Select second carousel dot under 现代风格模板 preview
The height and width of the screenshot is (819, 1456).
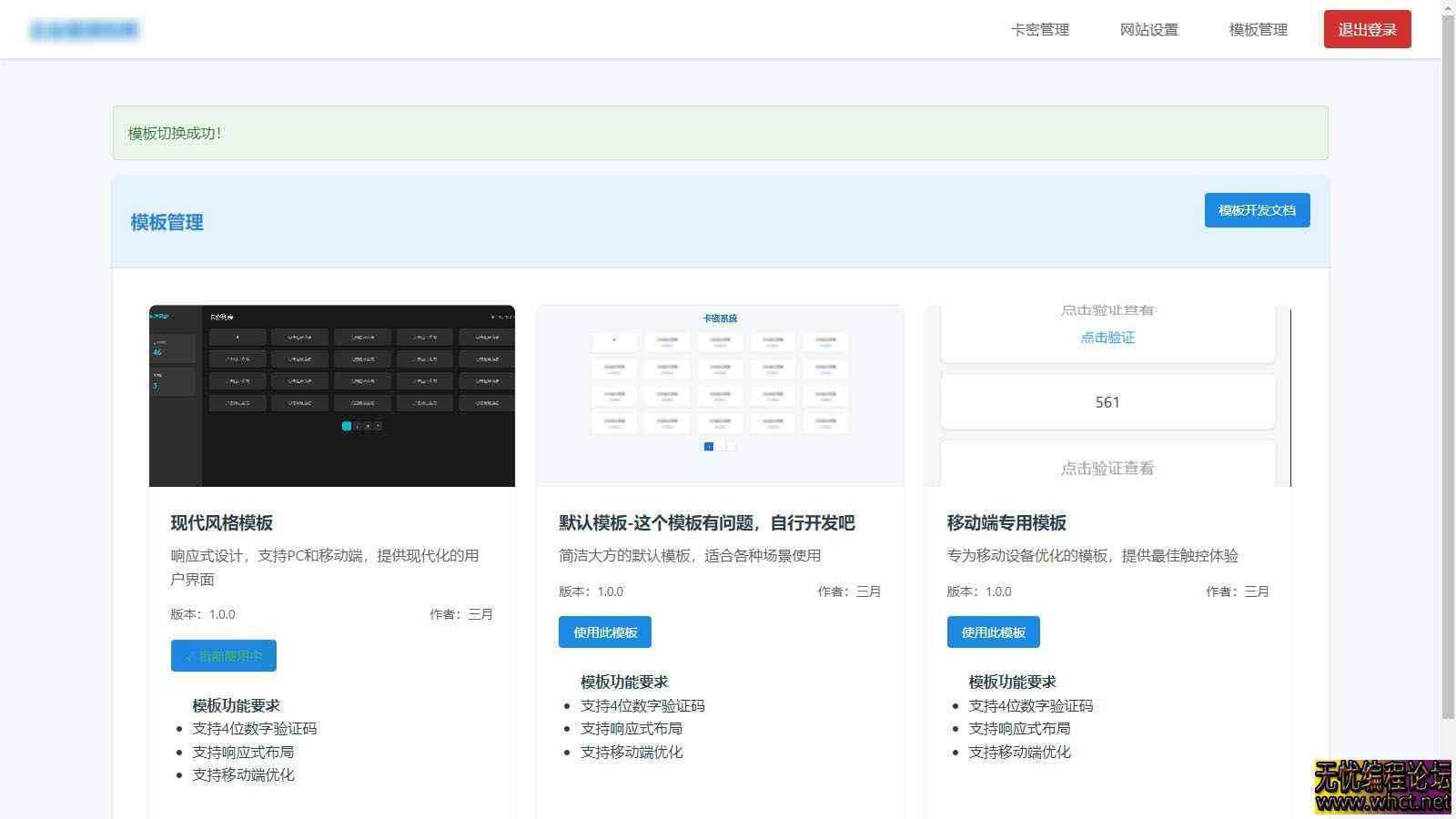pyautogui.click(x=358, y=425)
